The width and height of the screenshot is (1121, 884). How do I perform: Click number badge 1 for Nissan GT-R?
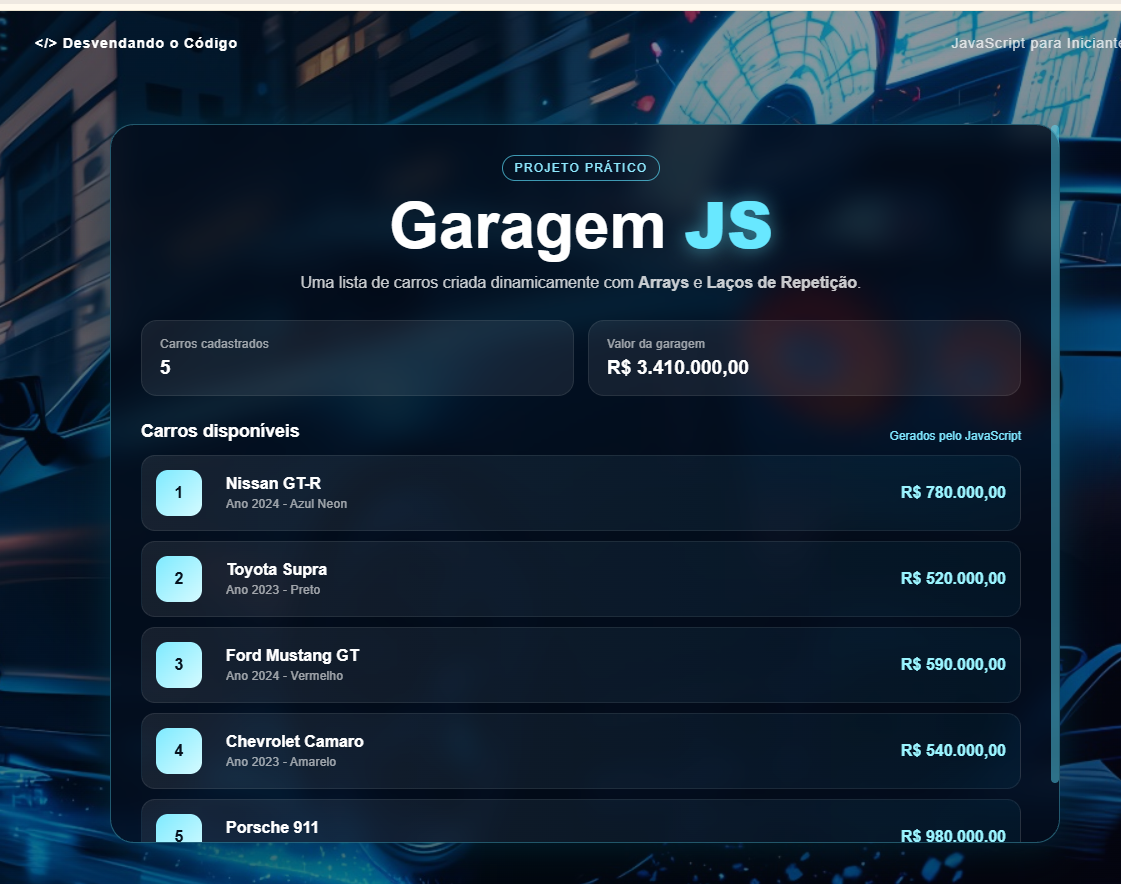179,493
